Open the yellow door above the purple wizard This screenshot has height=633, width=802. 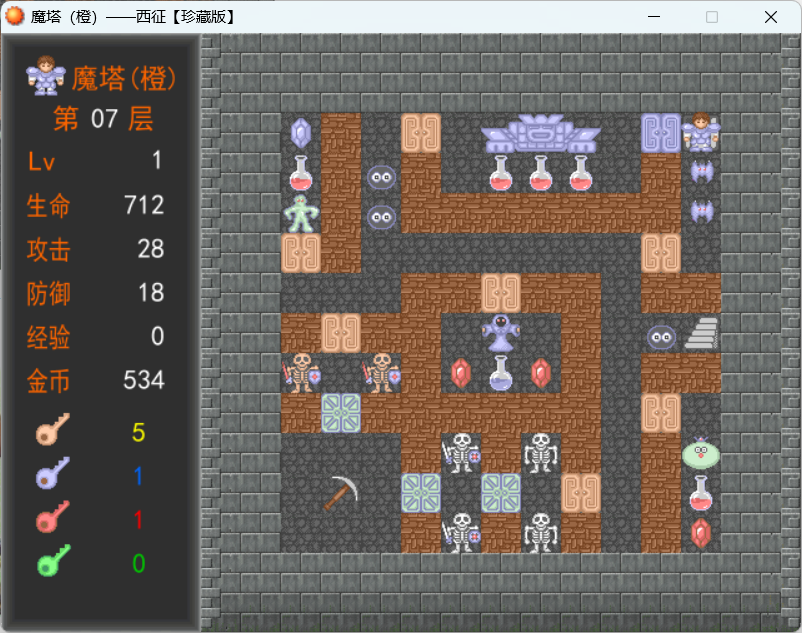(501, 293)
